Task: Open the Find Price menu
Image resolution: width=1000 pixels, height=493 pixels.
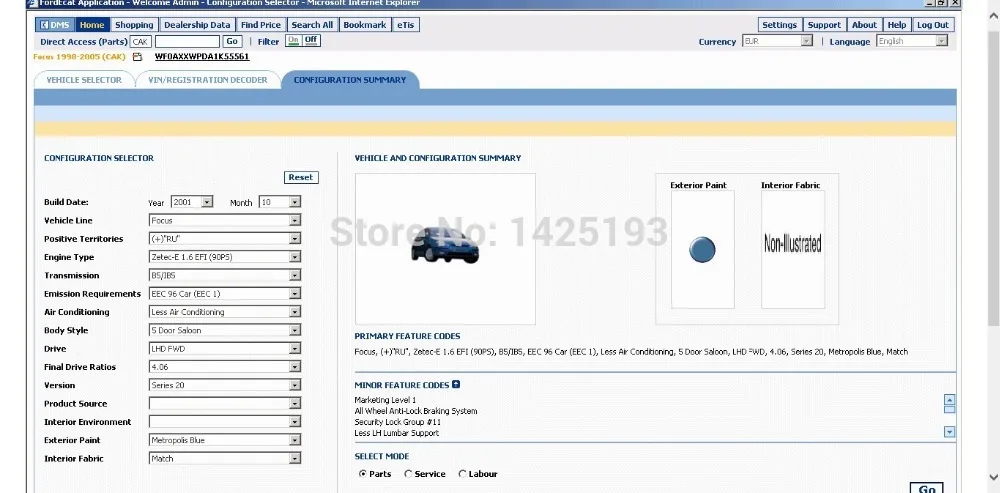Action: tap(261, 25)
